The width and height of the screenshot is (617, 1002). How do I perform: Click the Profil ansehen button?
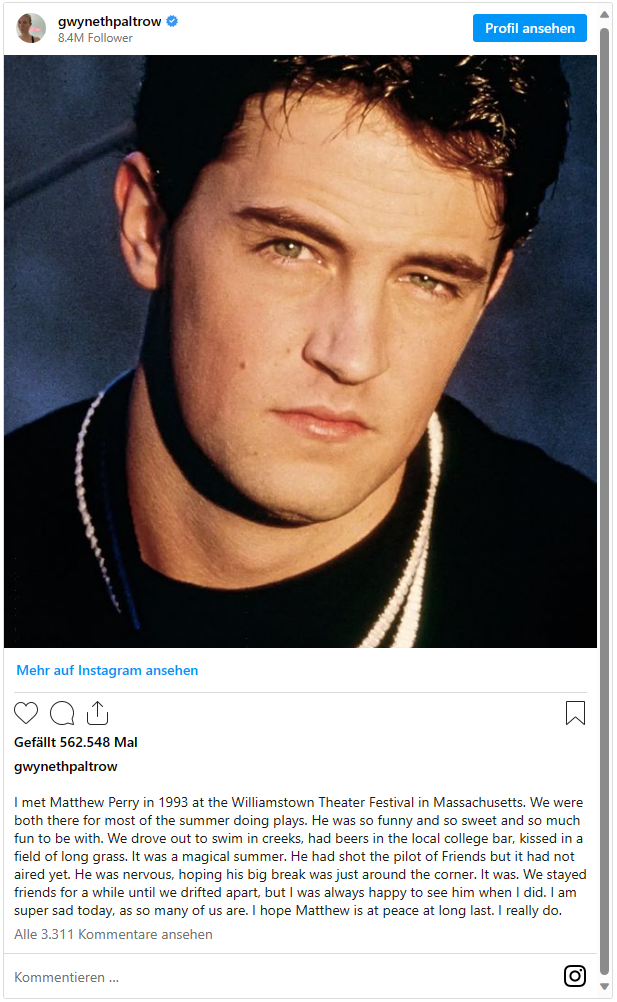pyautogui.click(x=529, y=28)
